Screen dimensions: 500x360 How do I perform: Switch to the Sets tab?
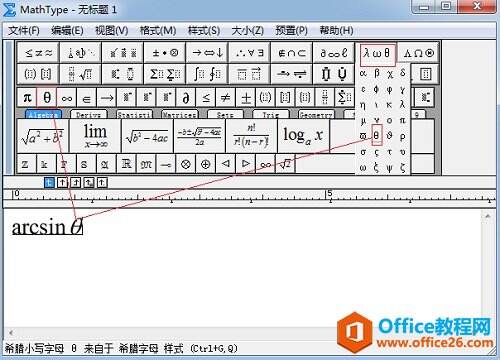point(225,114)
